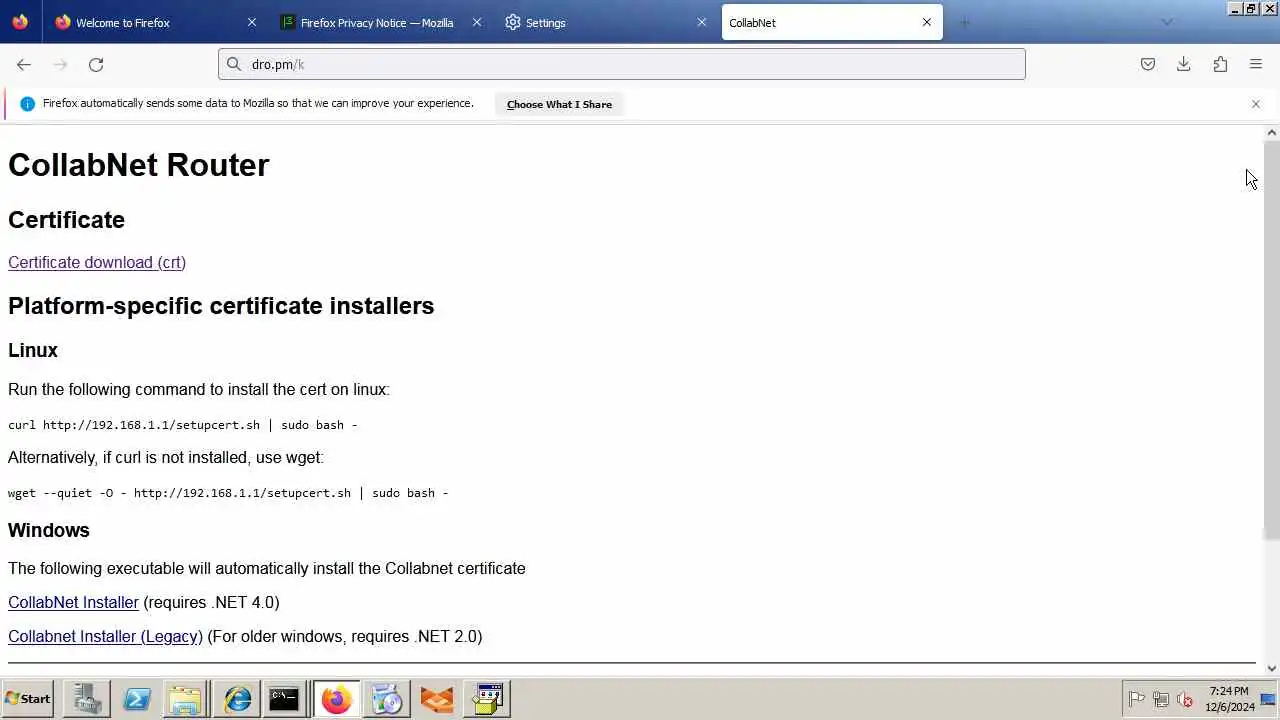Click the network tray icon
This screenshot has height=720, width=1280.
pos(1161,699)
